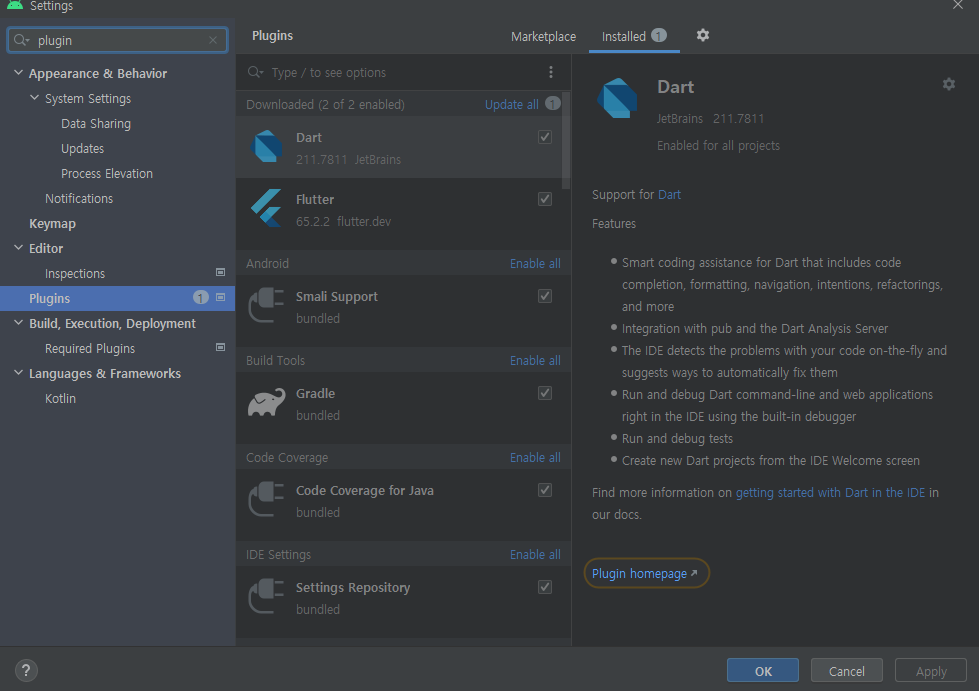
Task: Open the plugins gear settings menu
Action: (702, 35)
